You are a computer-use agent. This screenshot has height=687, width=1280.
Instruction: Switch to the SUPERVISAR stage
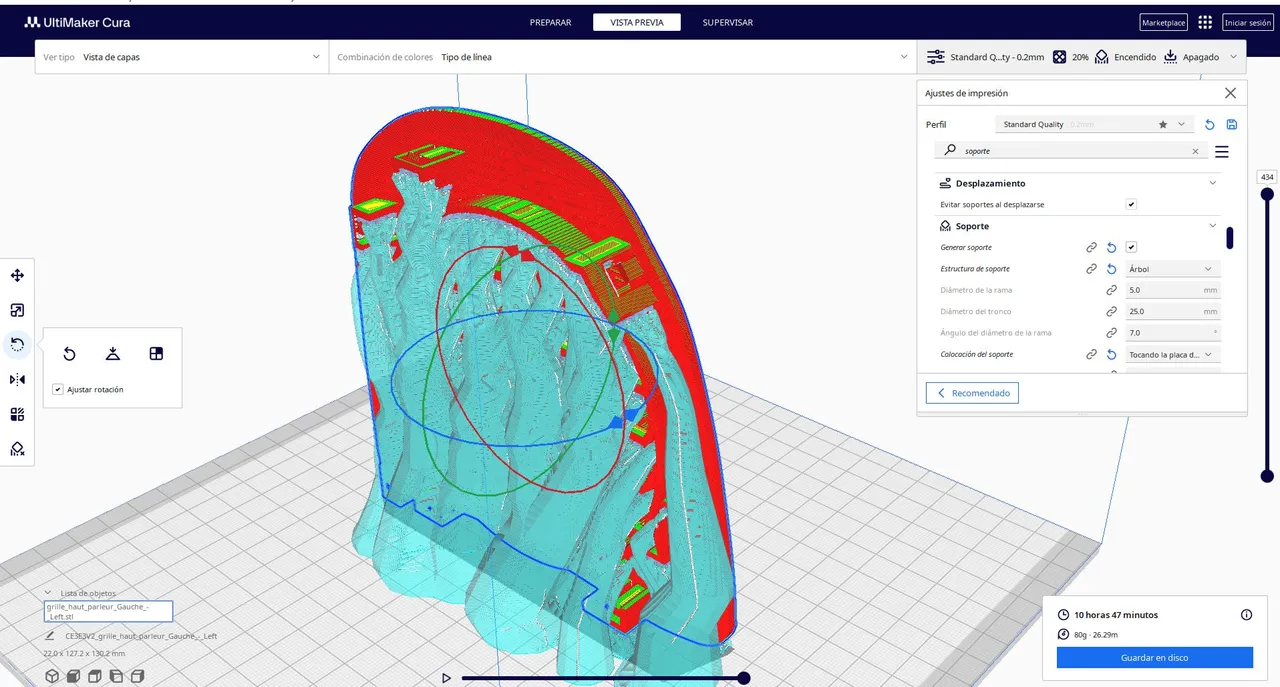[728, 22]
